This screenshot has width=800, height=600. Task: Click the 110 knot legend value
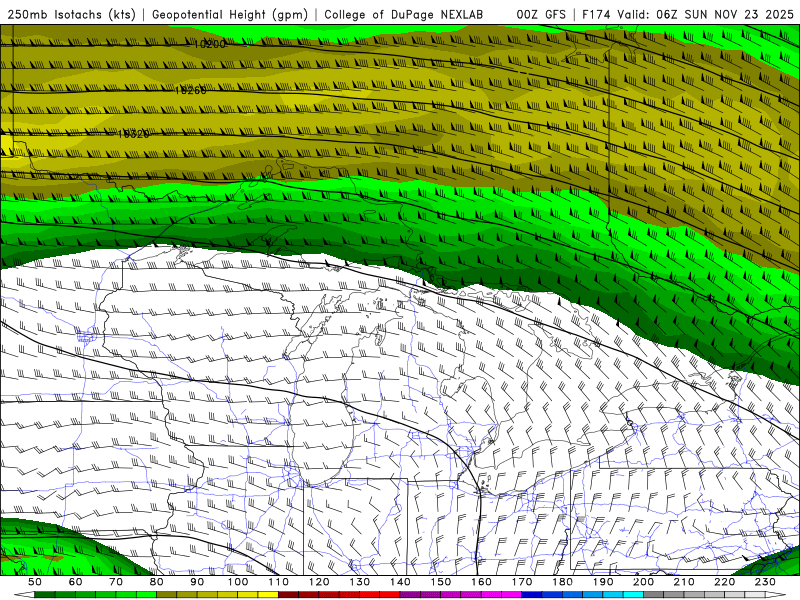click(279, 582)
